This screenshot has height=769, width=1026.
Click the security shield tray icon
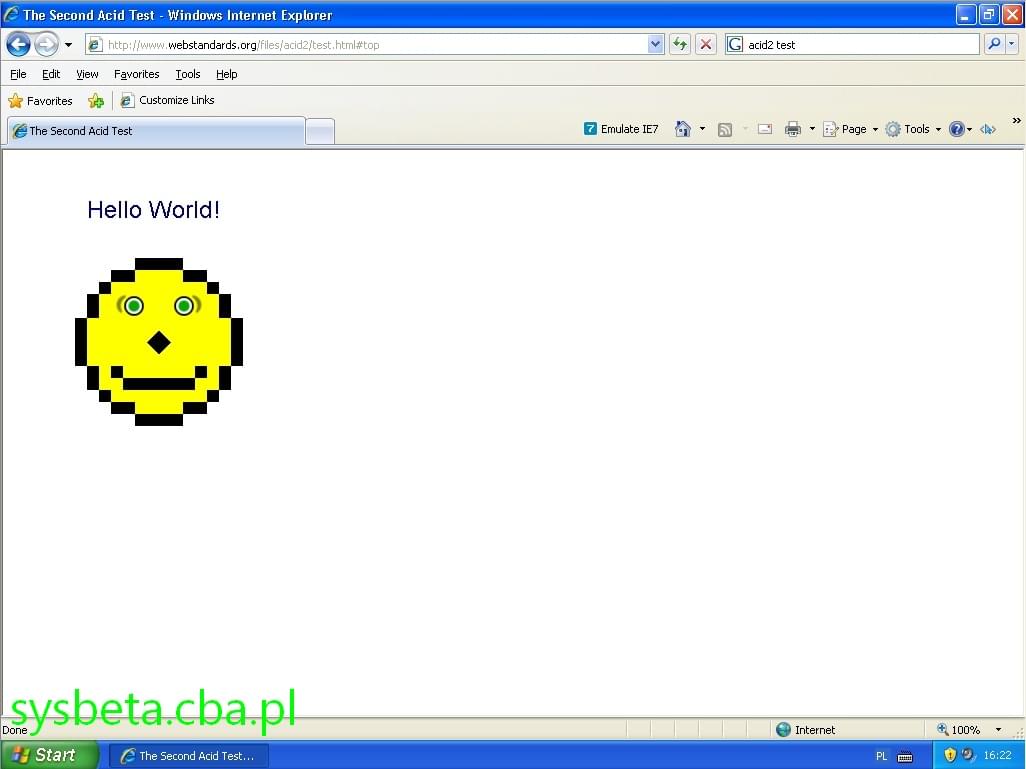[950, 755]
